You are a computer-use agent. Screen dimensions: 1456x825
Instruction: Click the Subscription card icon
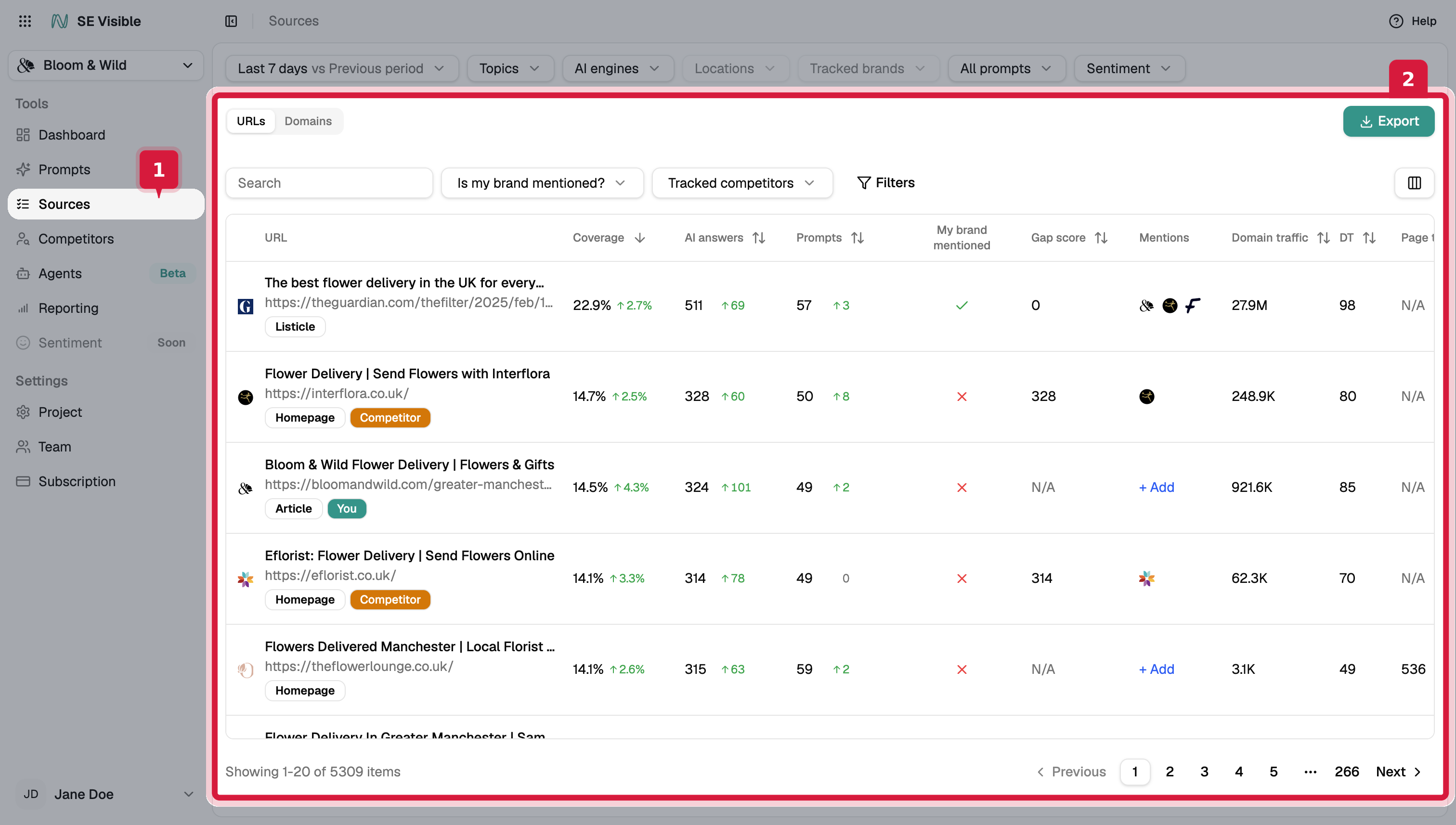coord(23,481)
